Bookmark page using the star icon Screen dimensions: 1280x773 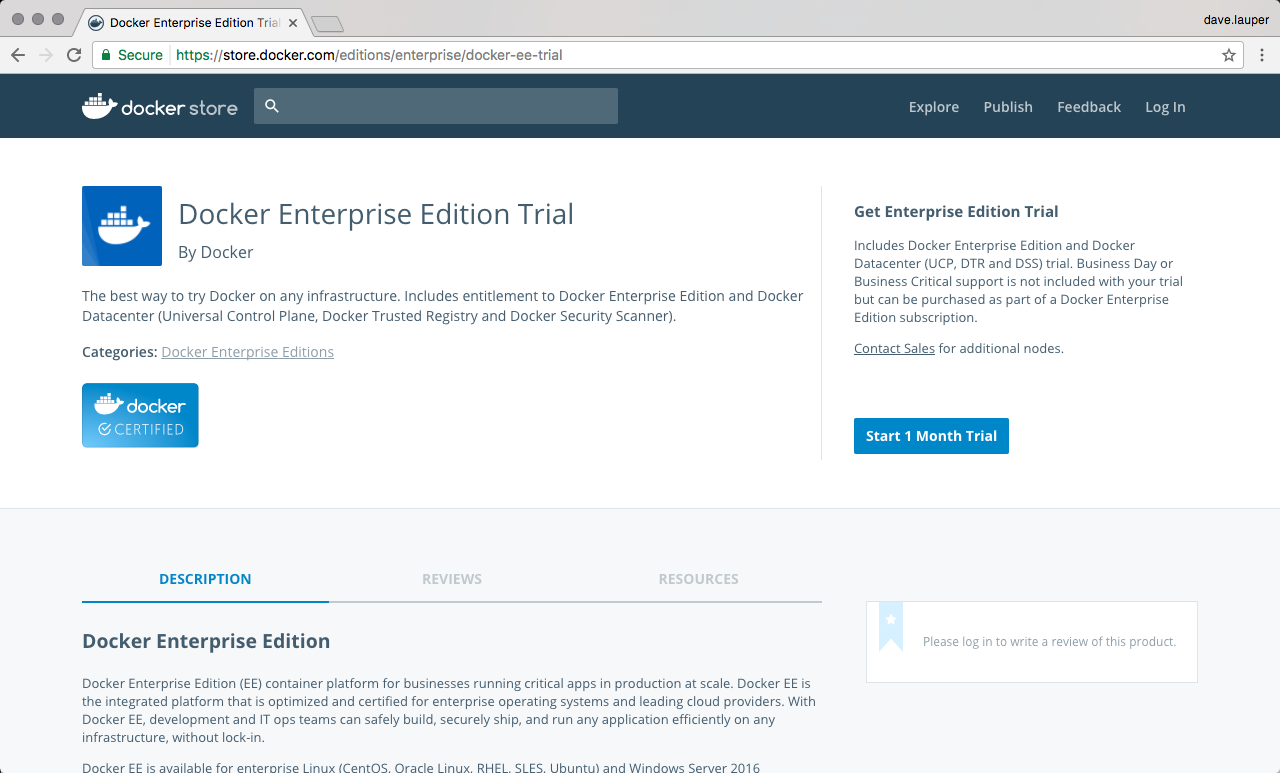1229,55
